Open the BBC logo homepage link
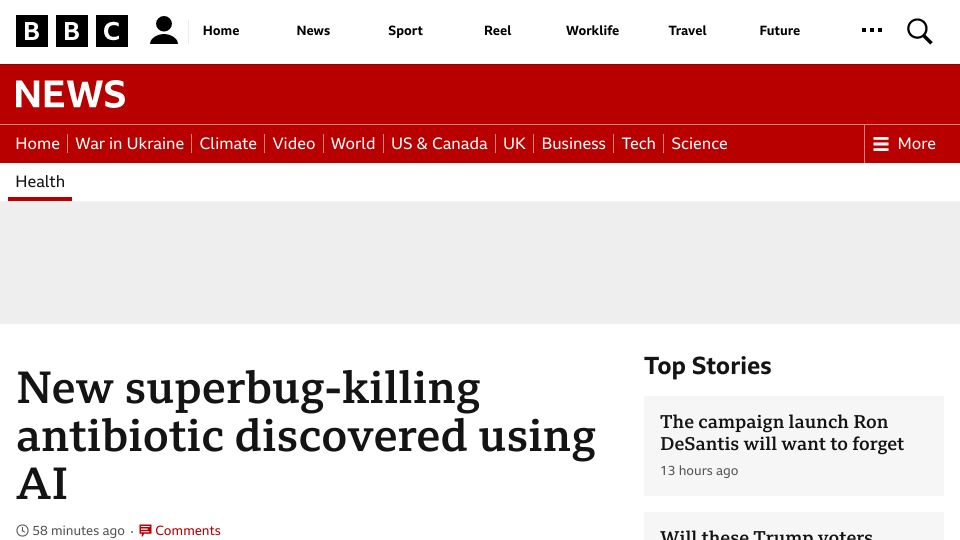Screen dimensions: 960x540 pos(72,31)
